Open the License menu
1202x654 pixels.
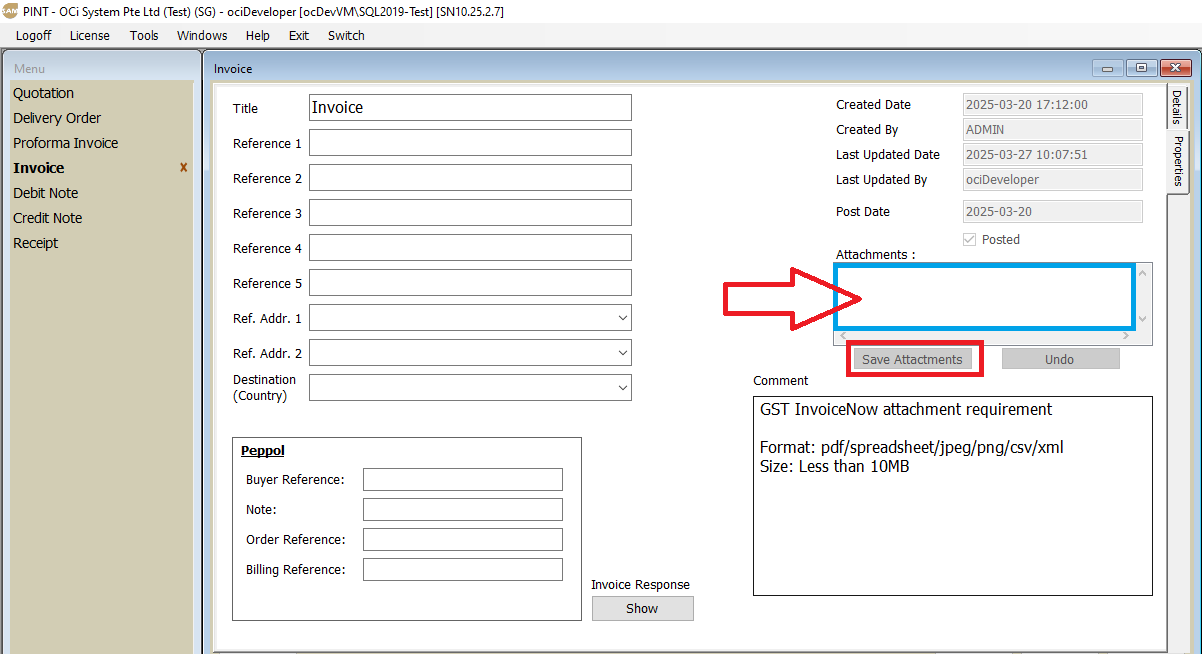click(x=90, y=35)
